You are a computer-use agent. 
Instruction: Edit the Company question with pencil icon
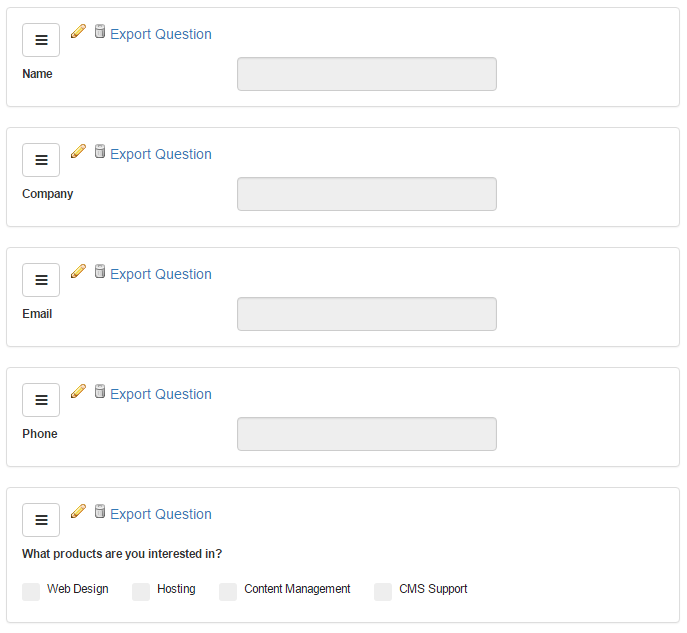(78, 151)
